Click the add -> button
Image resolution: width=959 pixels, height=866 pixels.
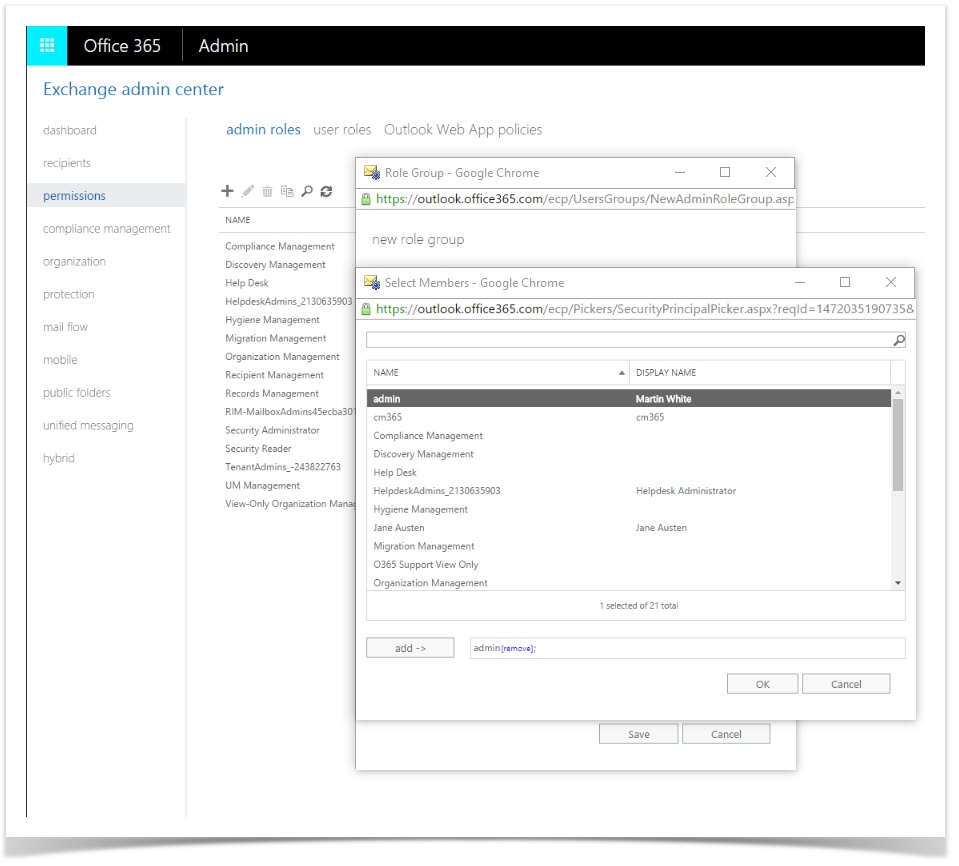click(x=410, y=648)
